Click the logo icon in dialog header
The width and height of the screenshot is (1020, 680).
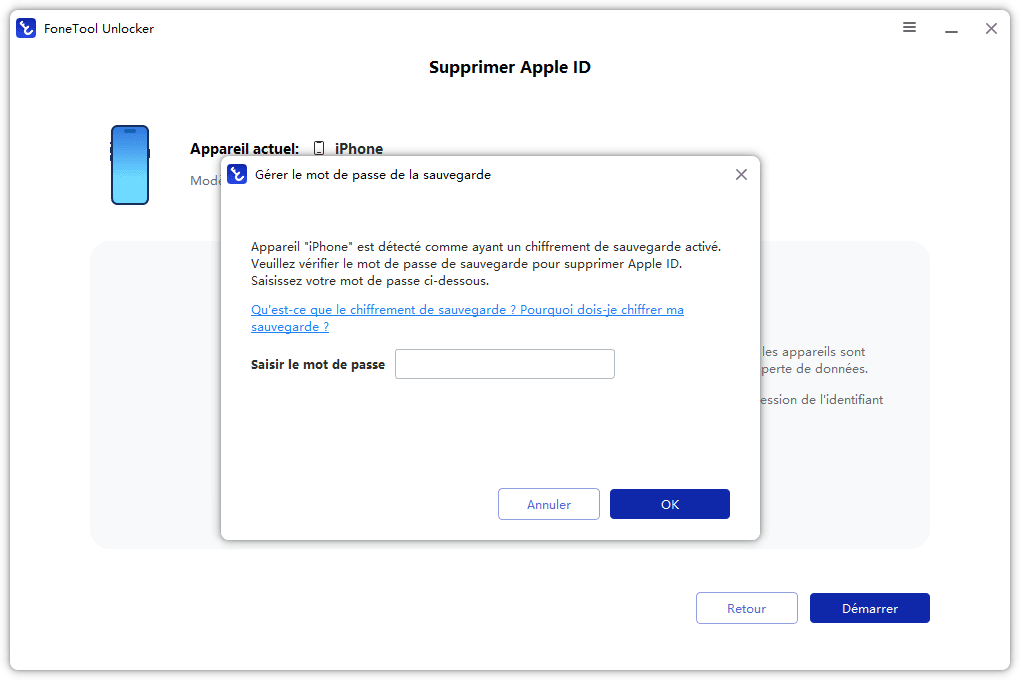[237, 174]
